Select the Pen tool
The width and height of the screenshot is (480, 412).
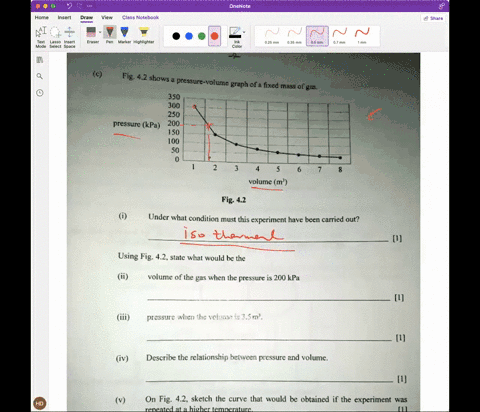[x=109, y=35]
